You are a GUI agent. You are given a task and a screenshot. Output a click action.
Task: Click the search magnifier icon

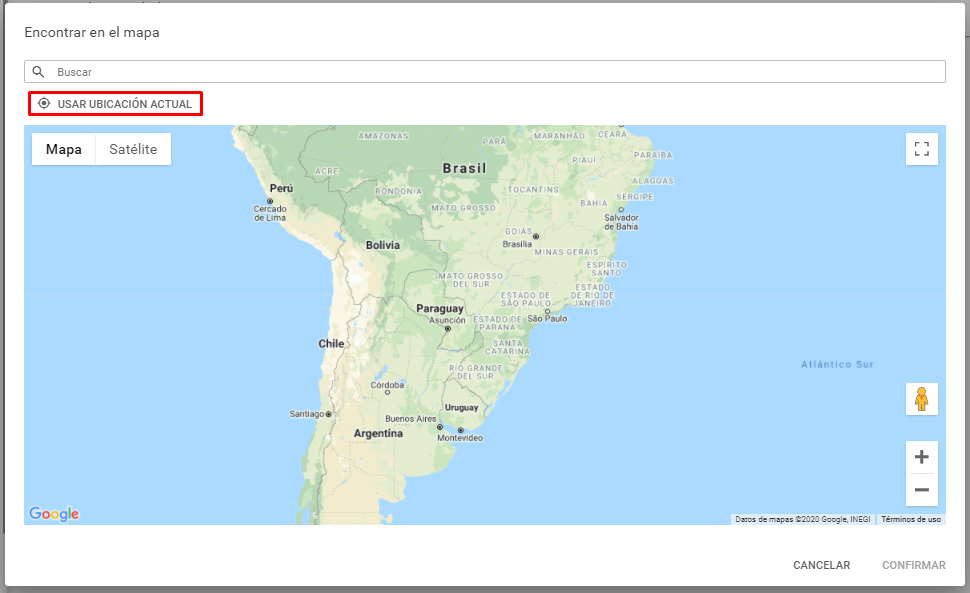pyautogui.click(x=38, y=72)
